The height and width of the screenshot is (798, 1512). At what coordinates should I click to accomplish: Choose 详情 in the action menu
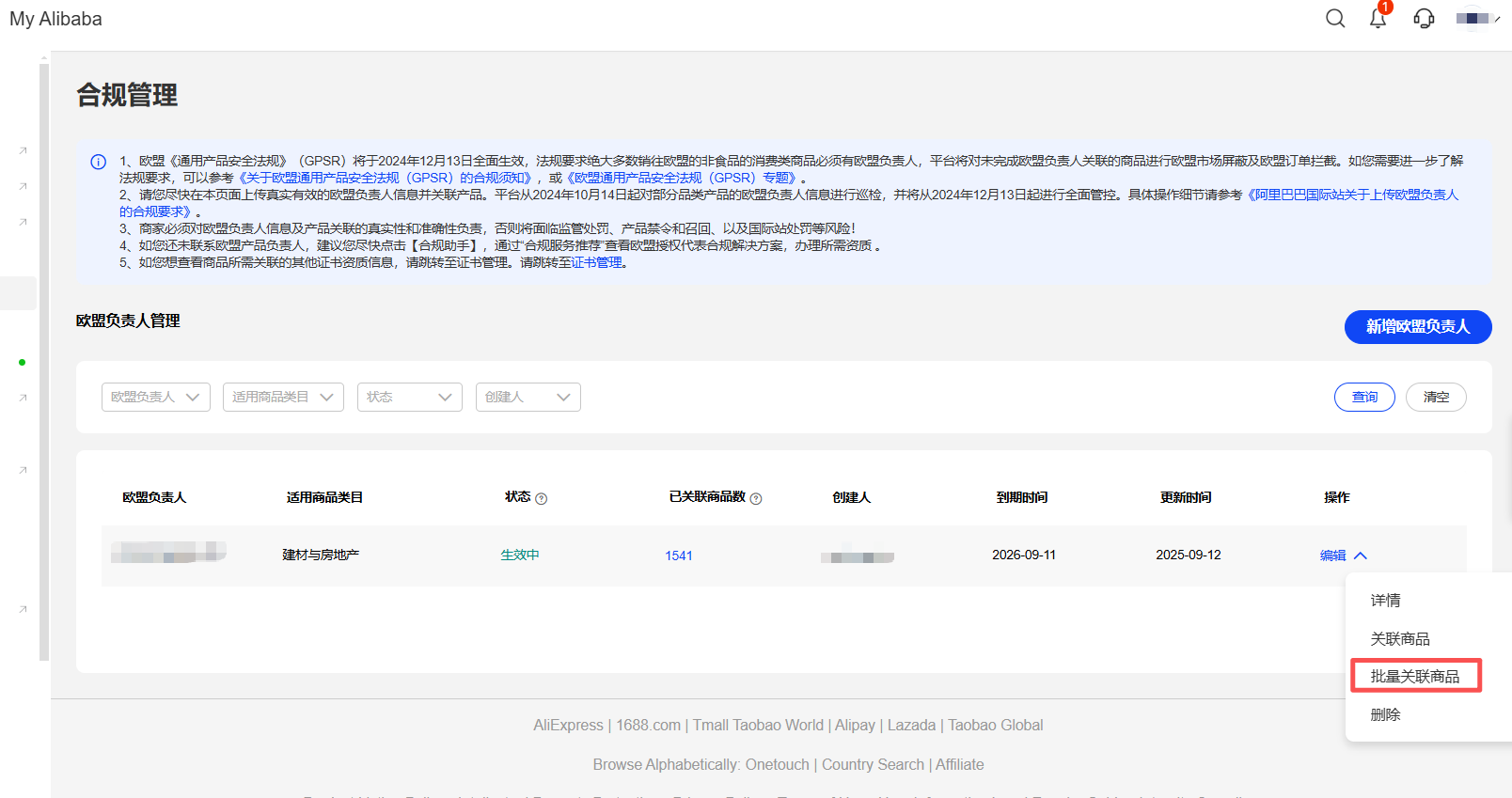click(1385, 600)
